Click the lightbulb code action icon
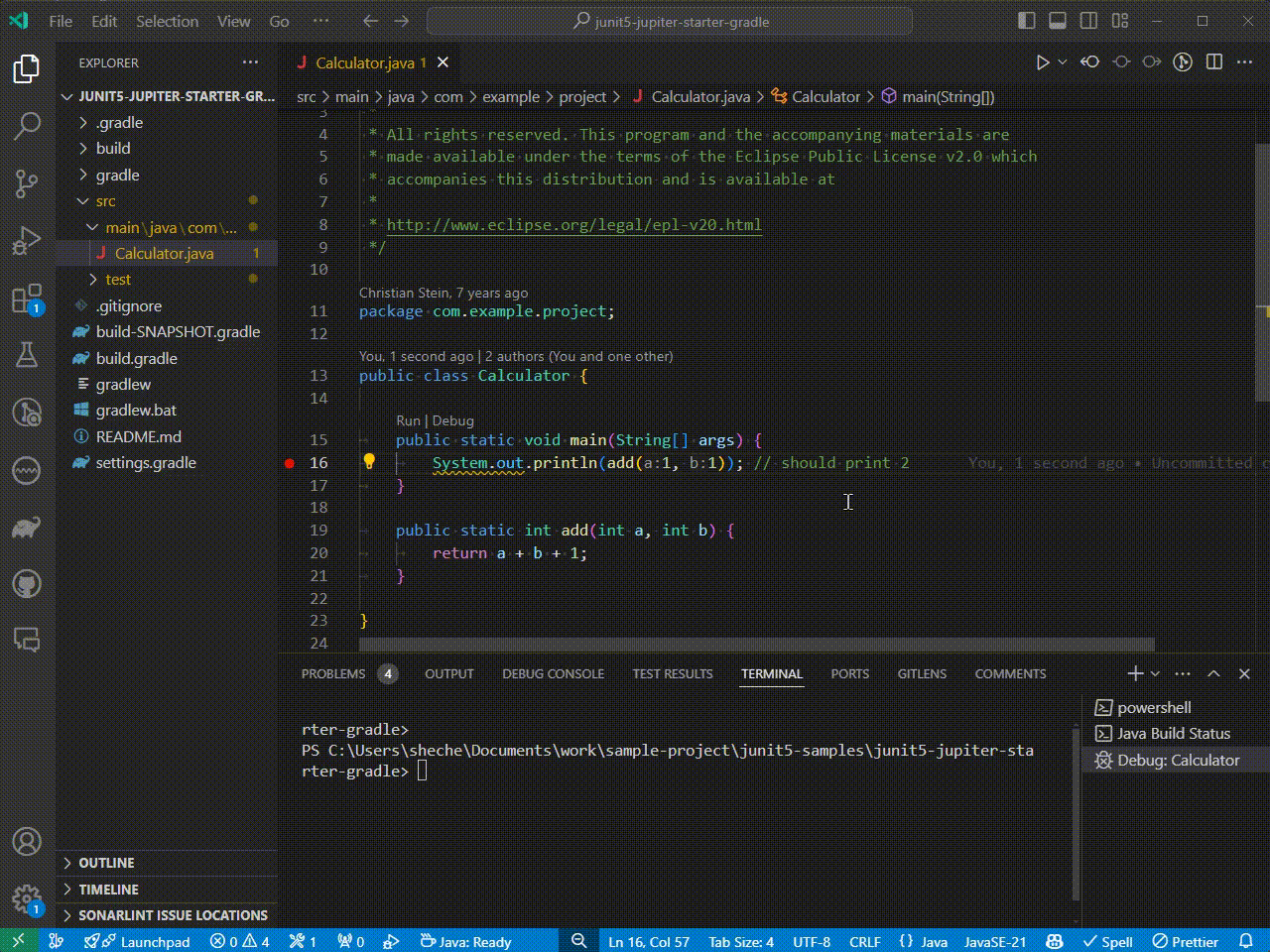The image size is (1270, 952). click(369, 461)
